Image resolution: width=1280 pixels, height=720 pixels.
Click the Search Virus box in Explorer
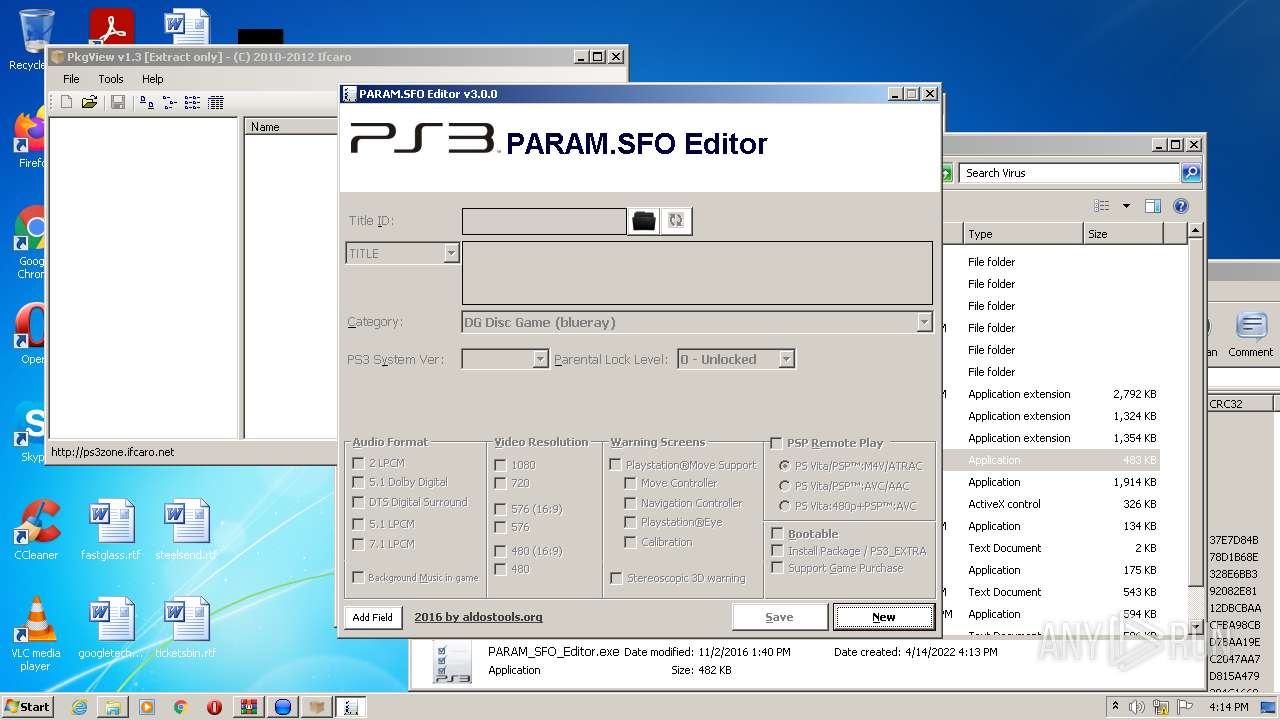(1069, 173)
